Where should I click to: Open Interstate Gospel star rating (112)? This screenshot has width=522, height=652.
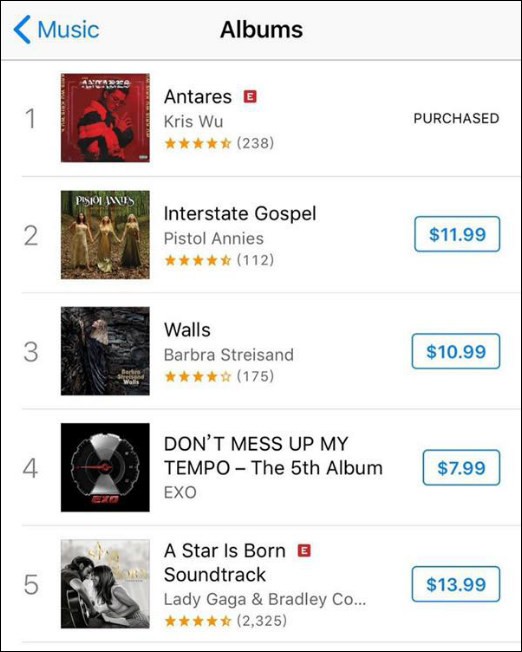coord(219,260)
